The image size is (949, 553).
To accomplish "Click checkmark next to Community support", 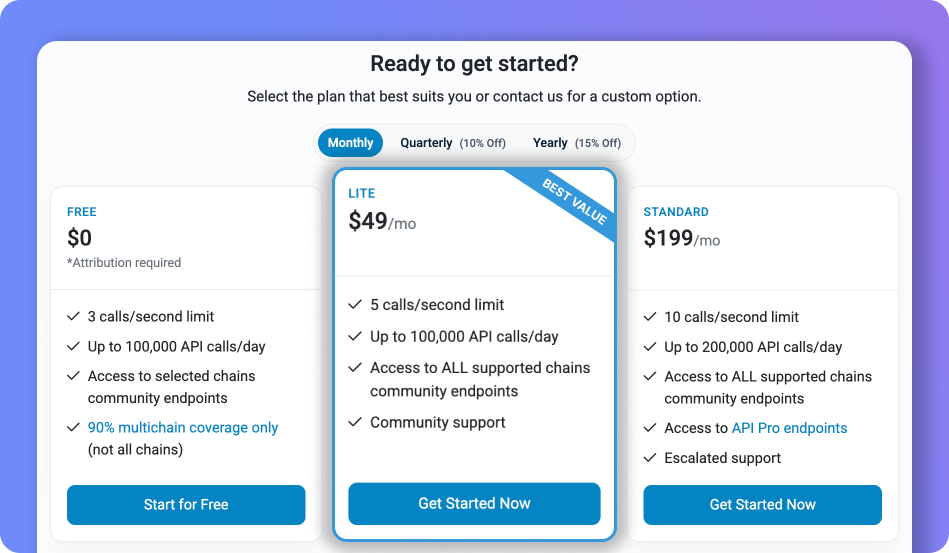I will (x=355, y=422).
